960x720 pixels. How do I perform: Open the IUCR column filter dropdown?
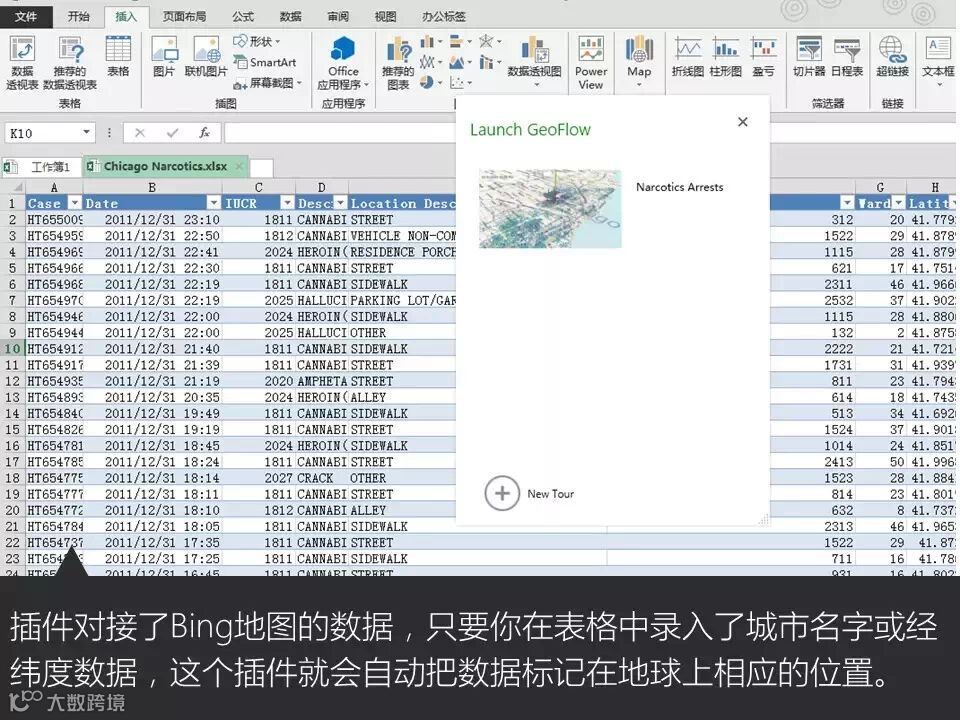pos(287,203)
